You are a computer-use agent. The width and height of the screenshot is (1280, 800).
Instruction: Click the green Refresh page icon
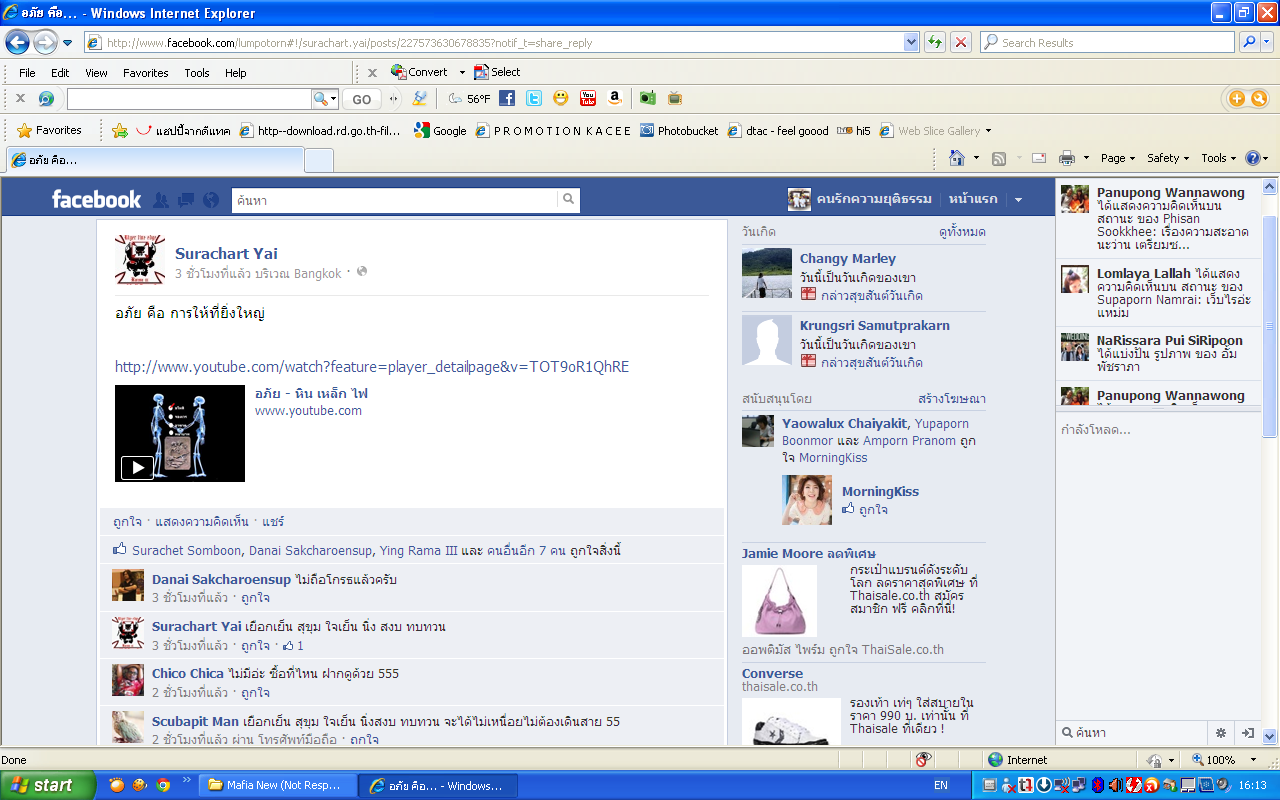click(934, 42)
